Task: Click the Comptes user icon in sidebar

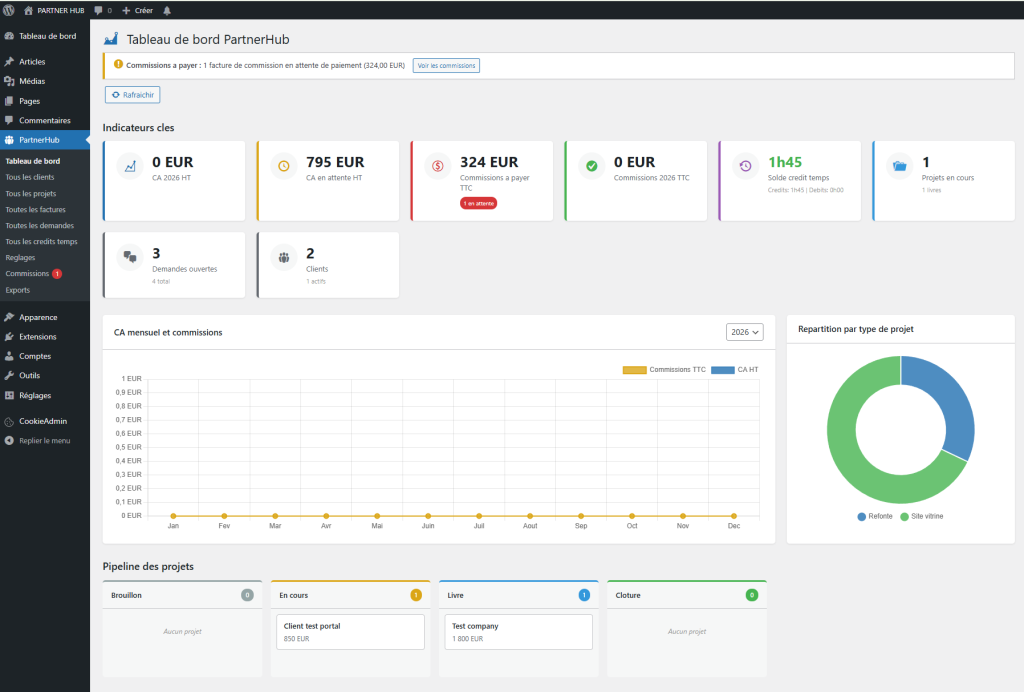Action: pyautogui.click(x=9, y=356)
